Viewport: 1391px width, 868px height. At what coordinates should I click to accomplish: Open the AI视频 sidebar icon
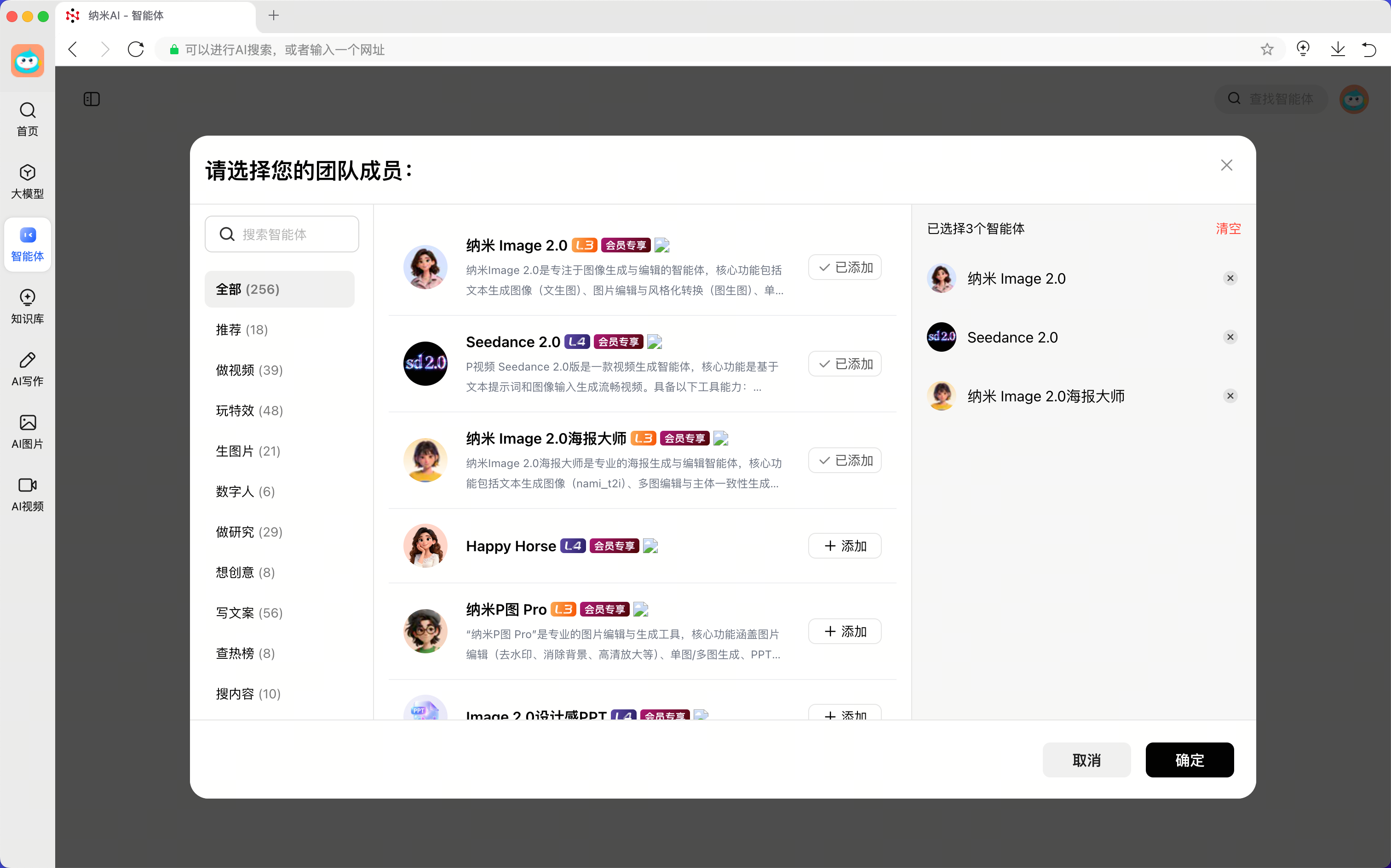28,494
